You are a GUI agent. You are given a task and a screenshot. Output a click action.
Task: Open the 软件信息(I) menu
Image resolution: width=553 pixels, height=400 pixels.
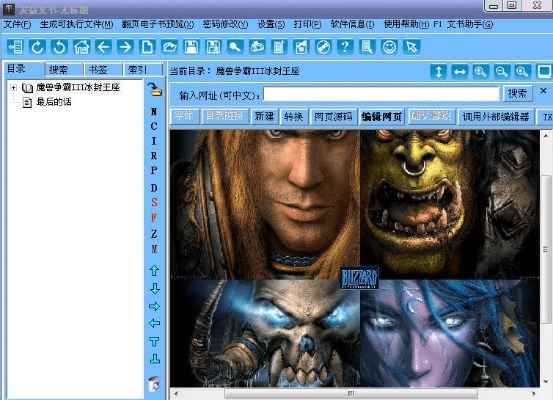tap(352, 24)
